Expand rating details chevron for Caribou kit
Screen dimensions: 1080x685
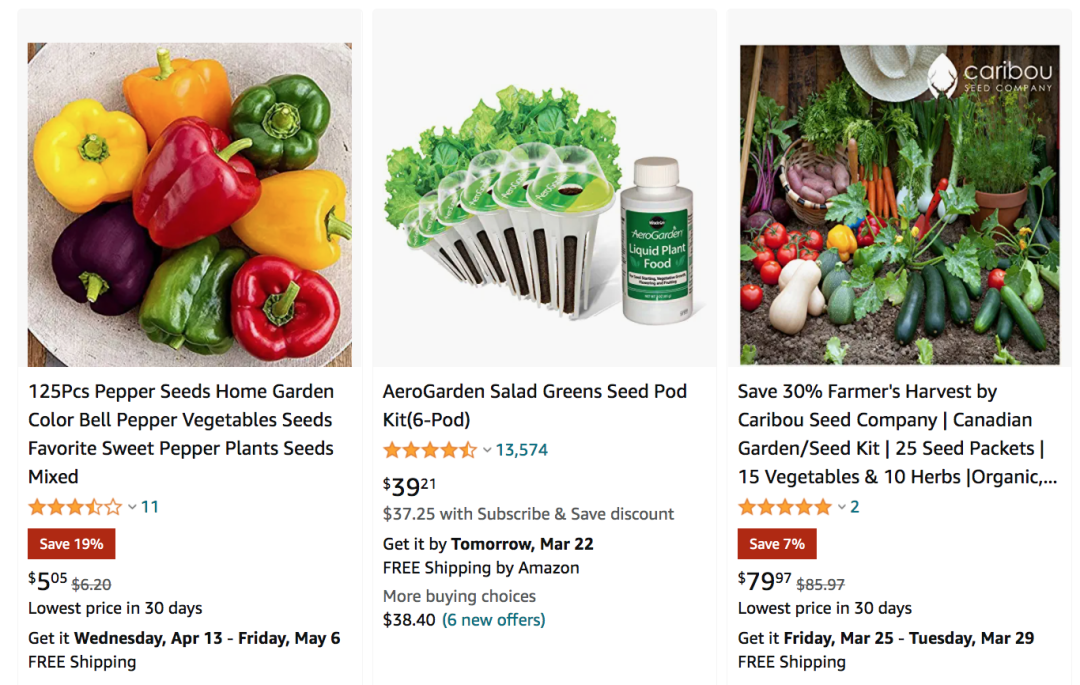[x=842, y=508]
